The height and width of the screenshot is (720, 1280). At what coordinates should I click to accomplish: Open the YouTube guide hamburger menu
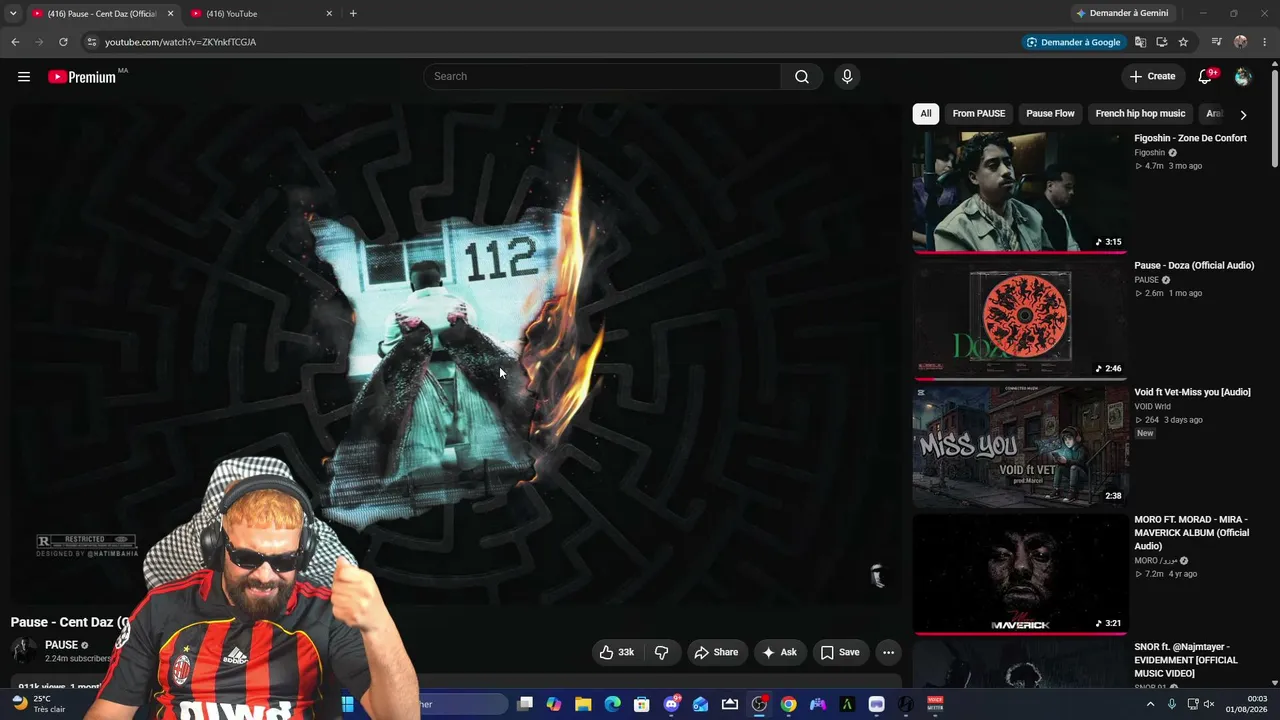24,77
